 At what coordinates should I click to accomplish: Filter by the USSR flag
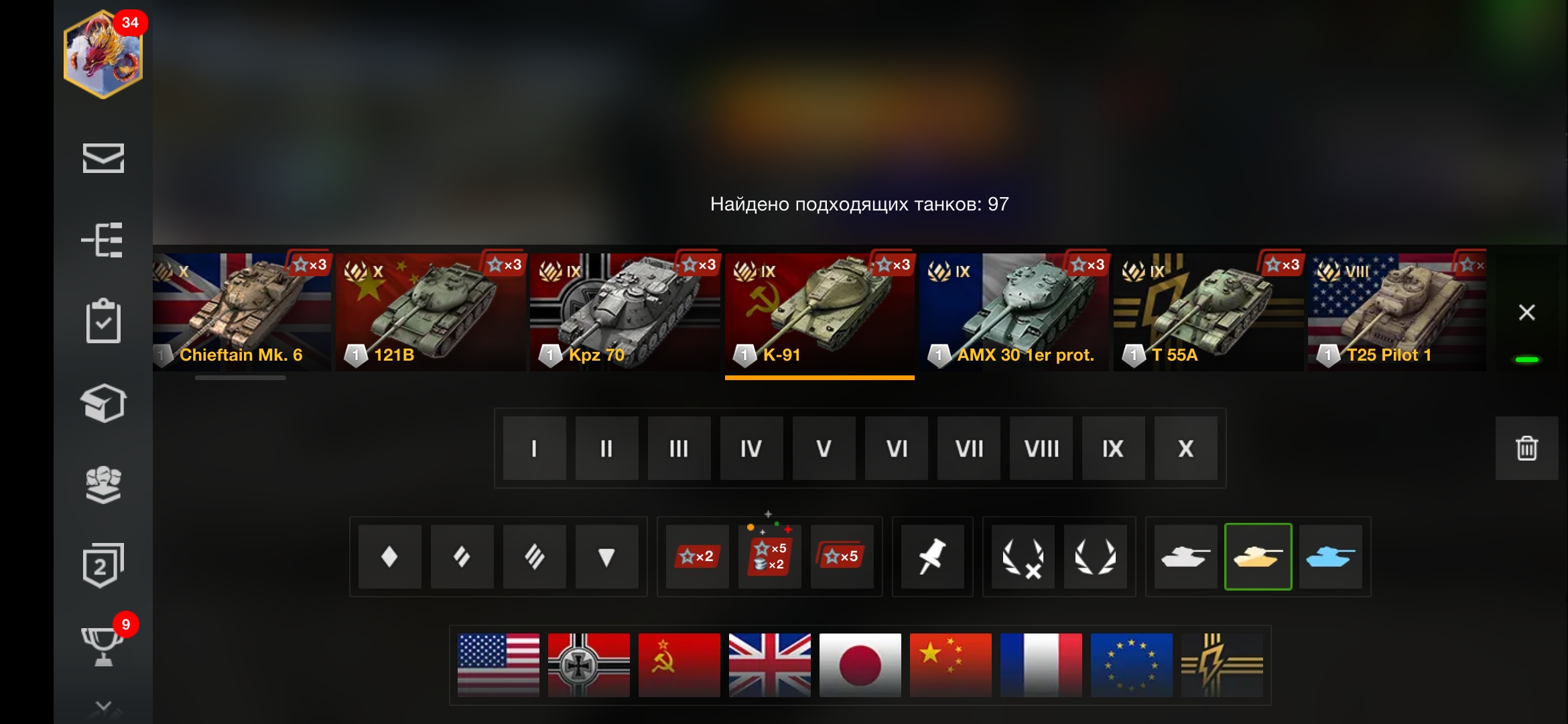pyautogui.click(x=679, y=665)
